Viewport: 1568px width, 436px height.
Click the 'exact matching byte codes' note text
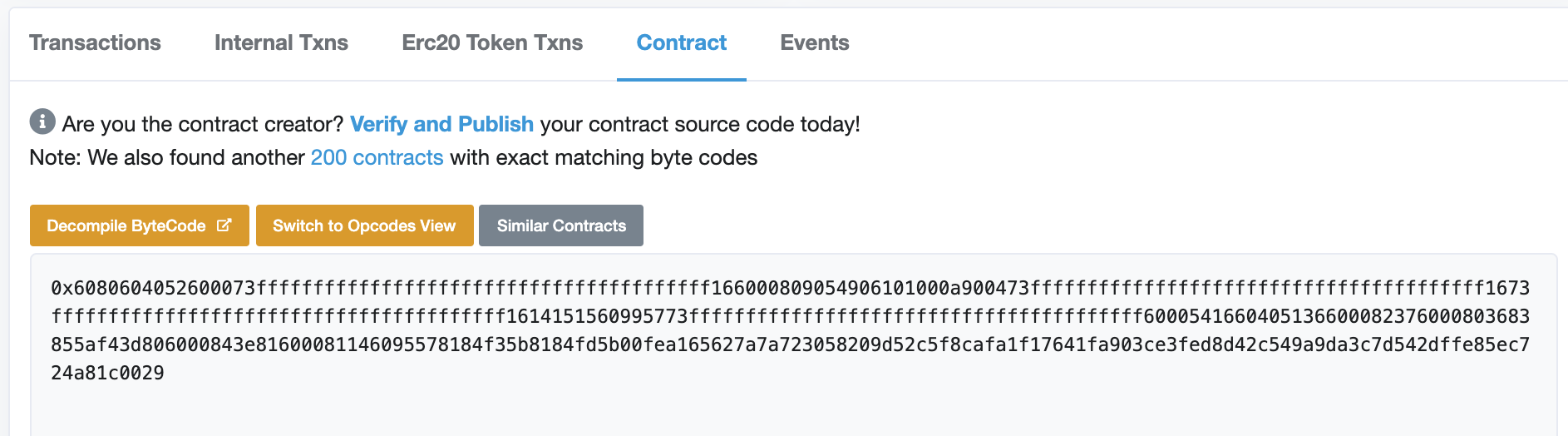(x=627, y=157)
